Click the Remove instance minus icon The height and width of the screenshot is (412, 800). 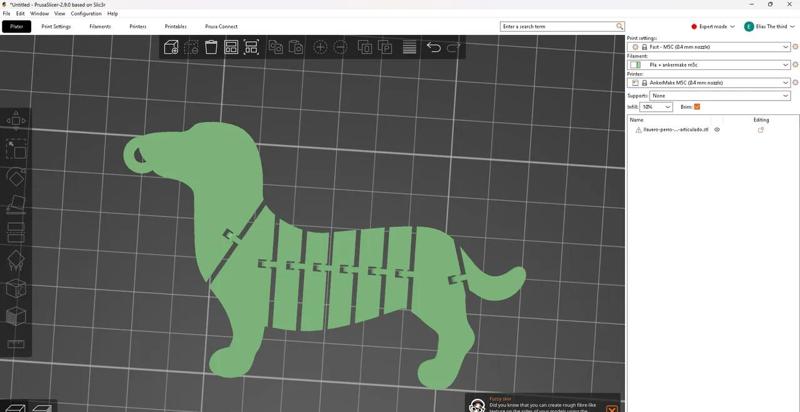point(340,47)
